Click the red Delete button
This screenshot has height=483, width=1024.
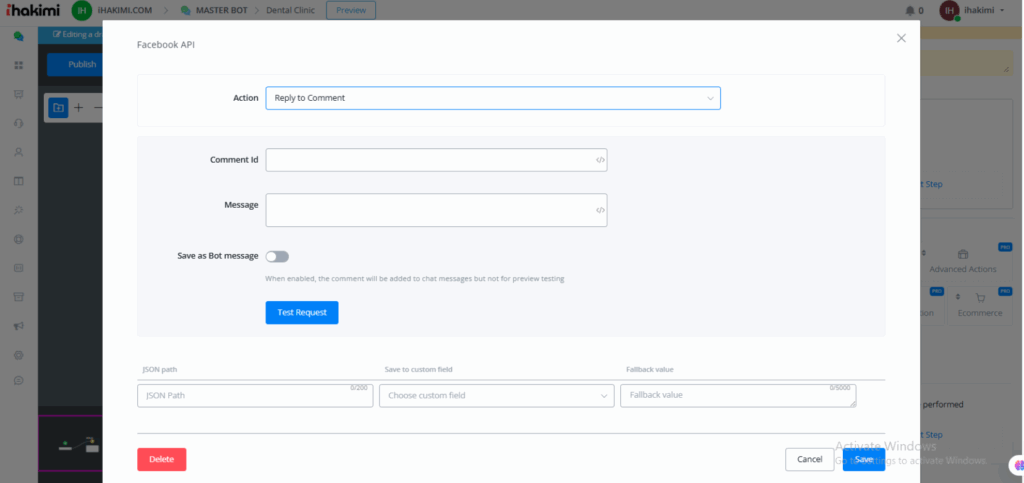coord(161,459)
